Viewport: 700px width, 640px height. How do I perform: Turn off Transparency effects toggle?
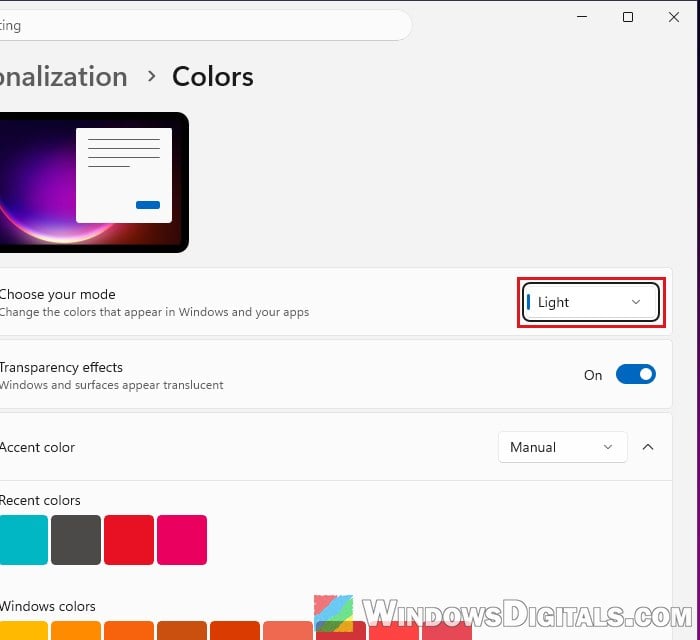[636, 374]
